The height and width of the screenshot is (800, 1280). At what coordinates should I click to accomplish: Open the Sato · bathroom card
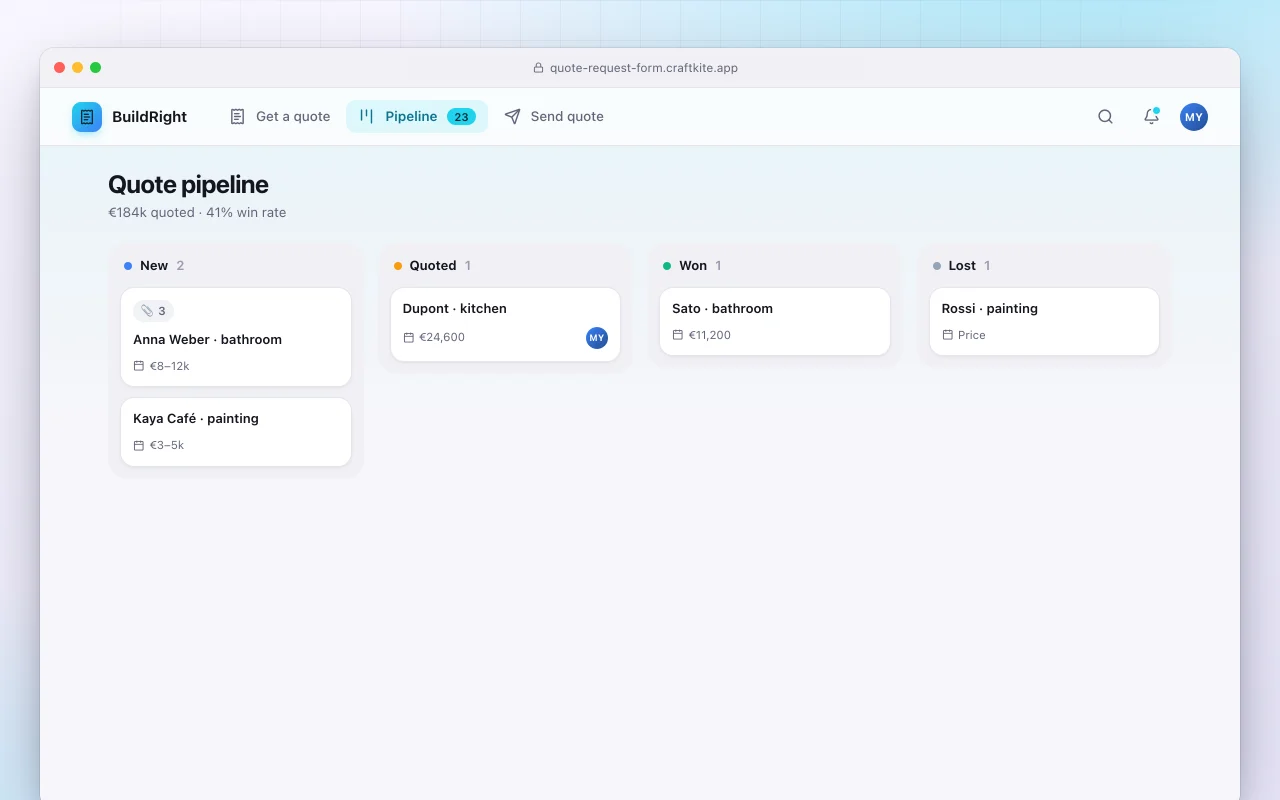point(775,321)
